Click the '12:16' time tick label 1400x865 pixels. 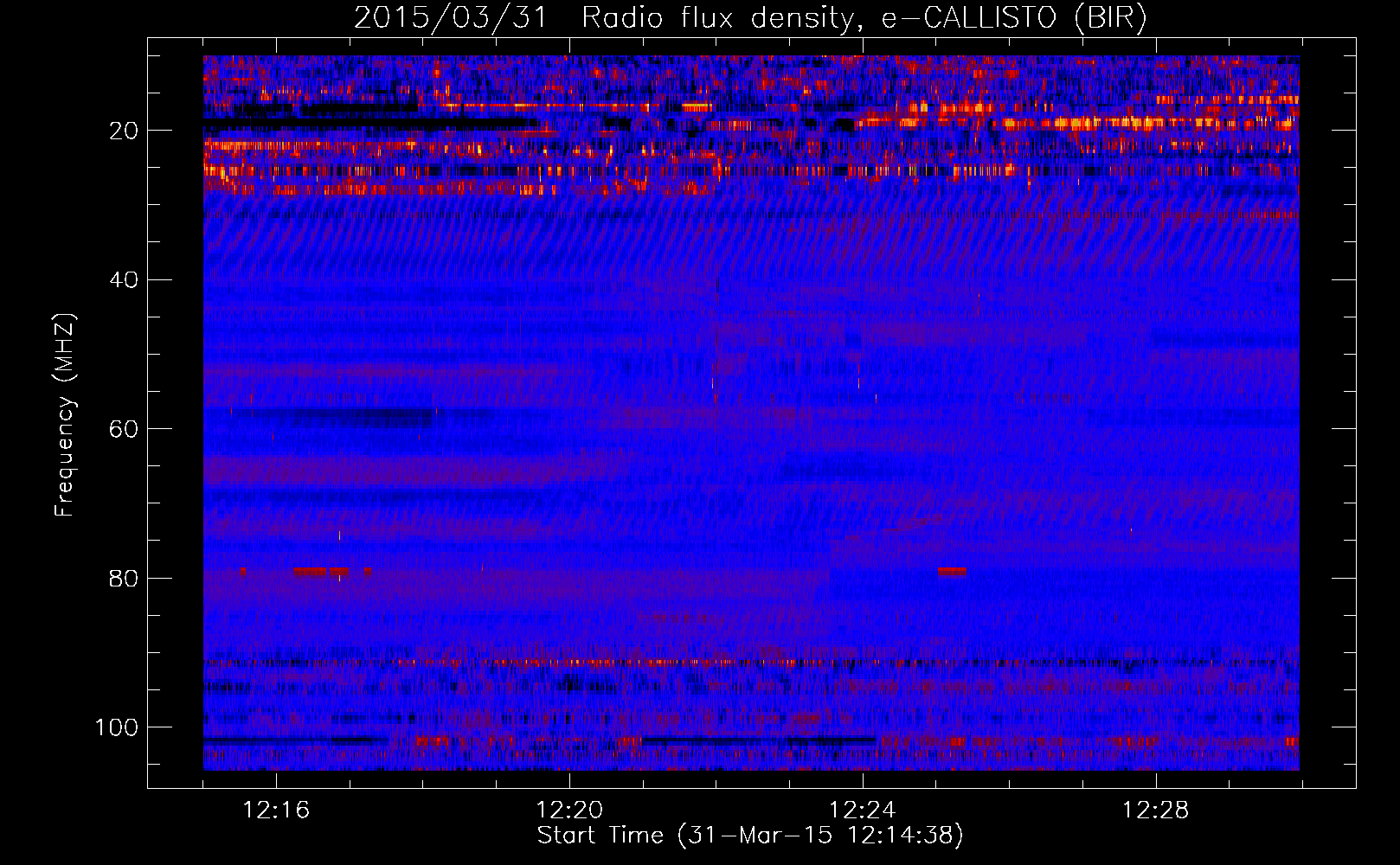[x=276, y=811]
